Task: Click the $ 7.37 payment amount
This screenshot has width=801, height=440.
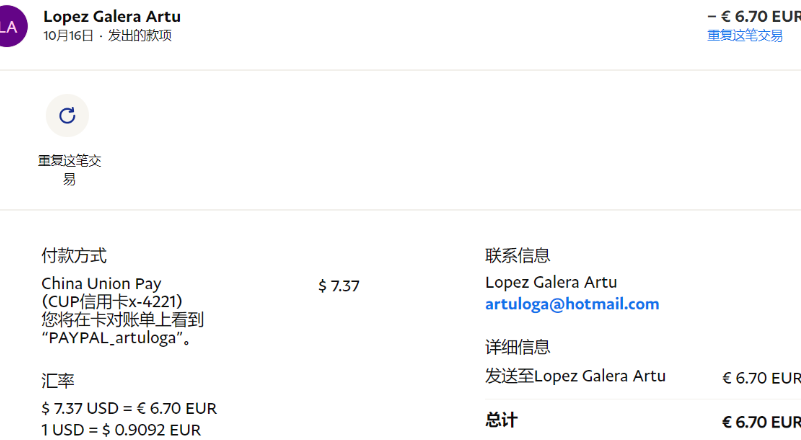Action: pyautogui.click(x=338, y=286)
